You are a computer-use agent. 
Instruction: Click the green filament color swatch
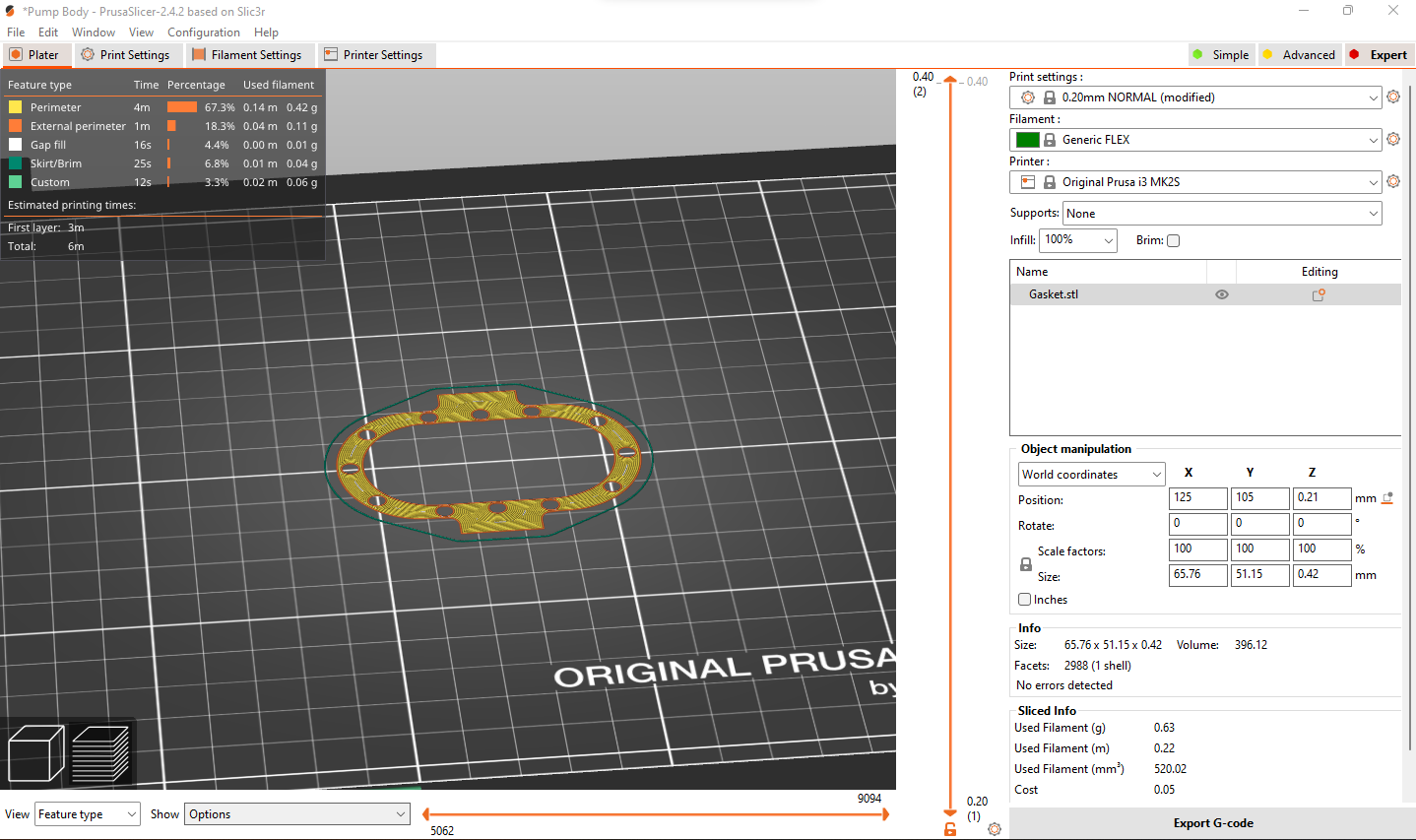click(1027, 140)
